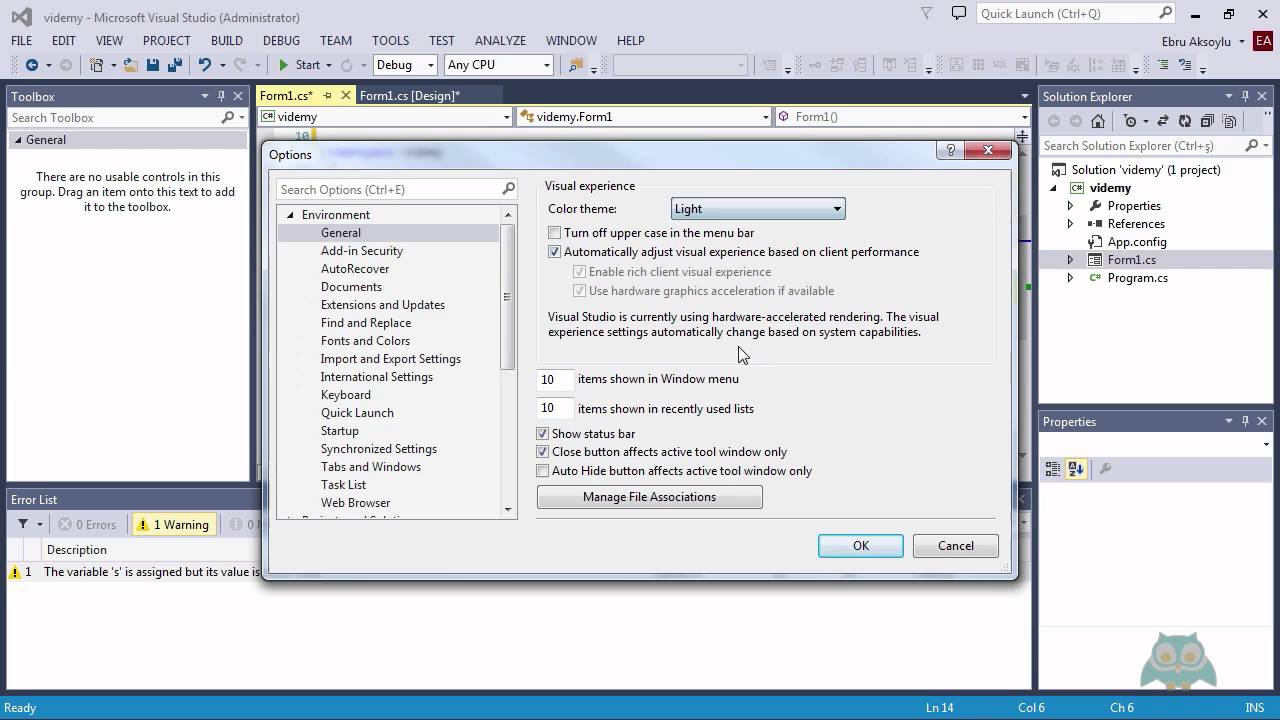Click the Home icon in Solution Explorer
This screenshot has height=720, width=1280.
pyautogui.click(x=1098, y=121)
